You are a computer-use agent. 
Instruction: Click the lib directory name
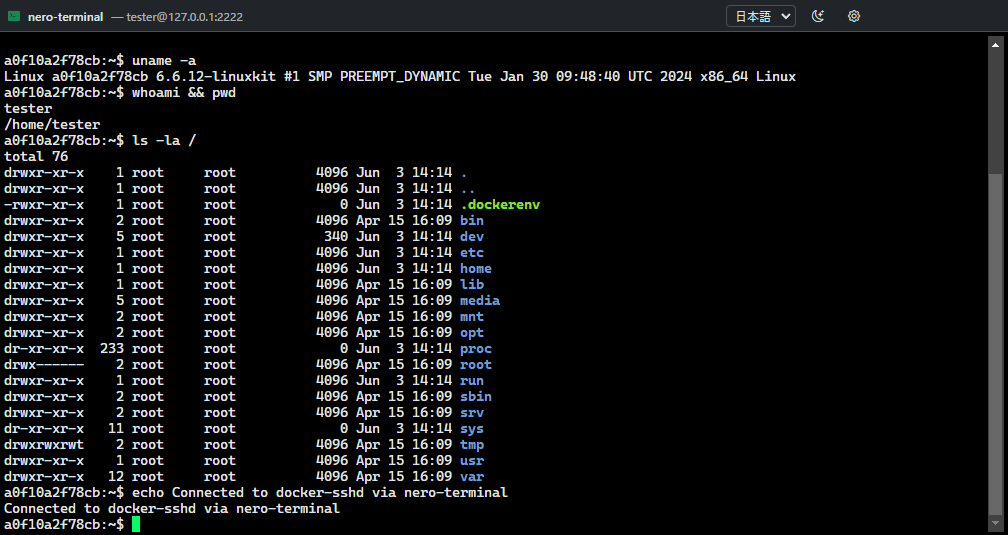(472, 285)
